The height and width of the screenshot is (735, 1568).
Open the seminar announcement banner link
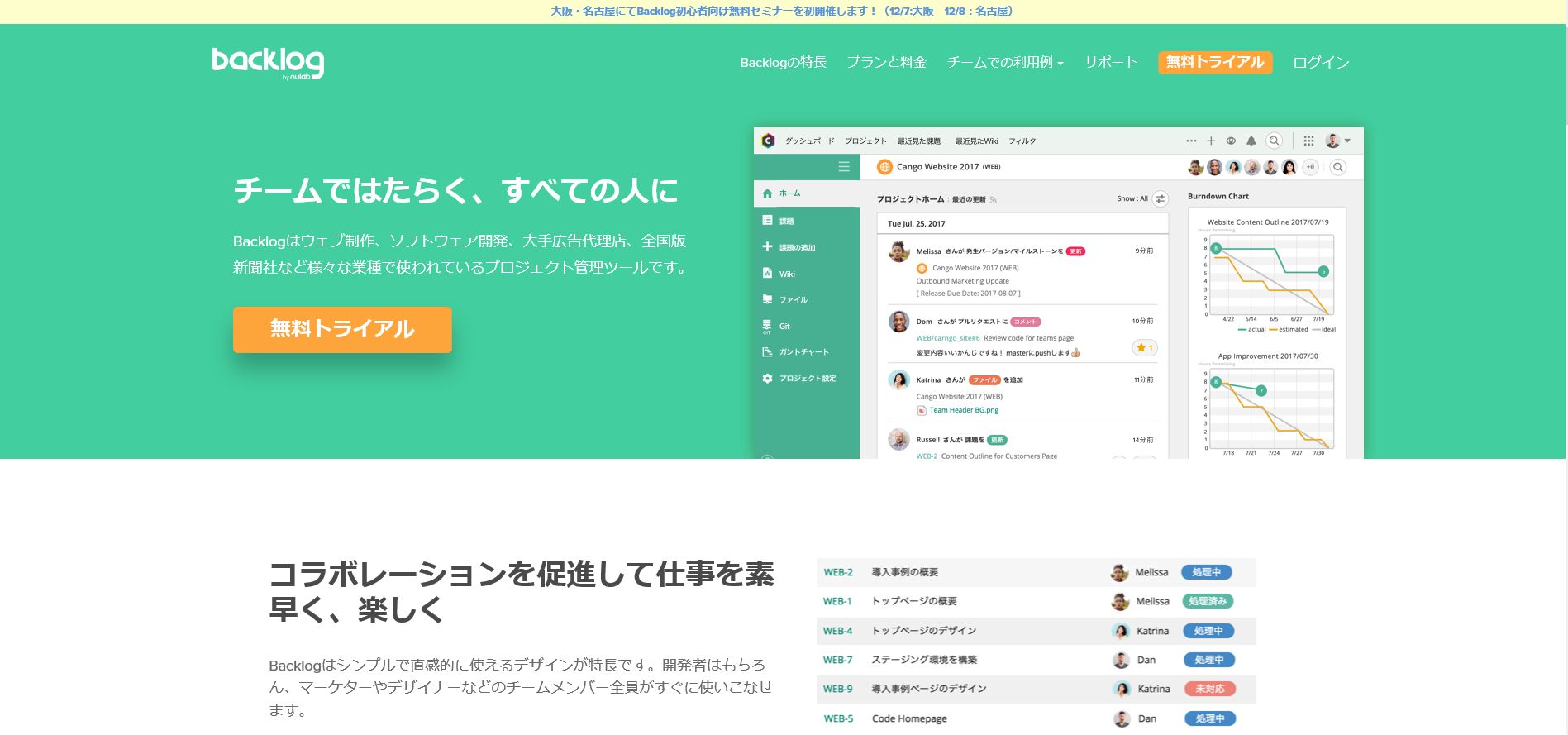[783, 12]
